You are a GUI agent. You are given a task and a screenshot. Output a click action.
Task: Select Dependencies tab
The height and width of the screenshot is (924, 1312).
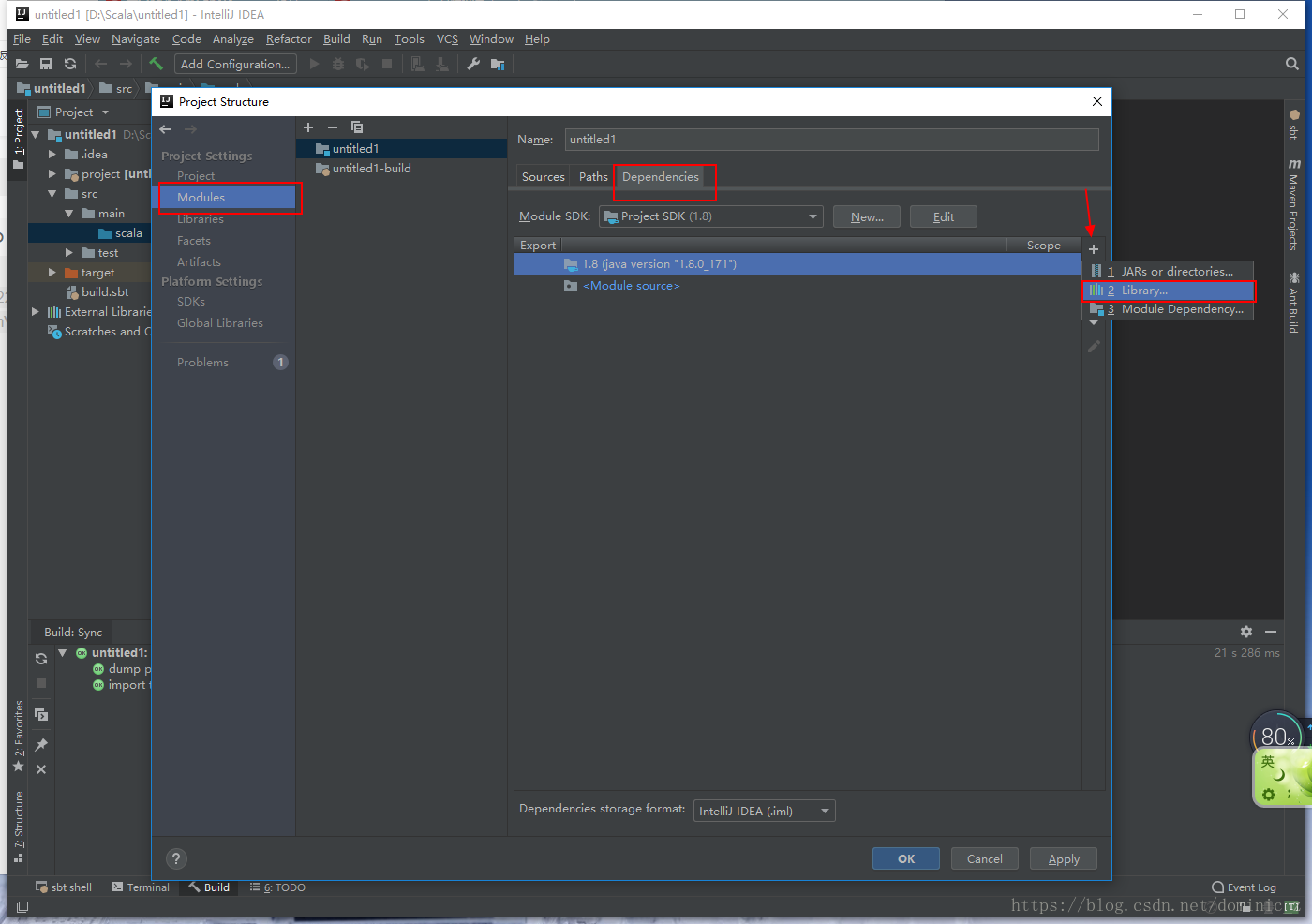(661, 177)
